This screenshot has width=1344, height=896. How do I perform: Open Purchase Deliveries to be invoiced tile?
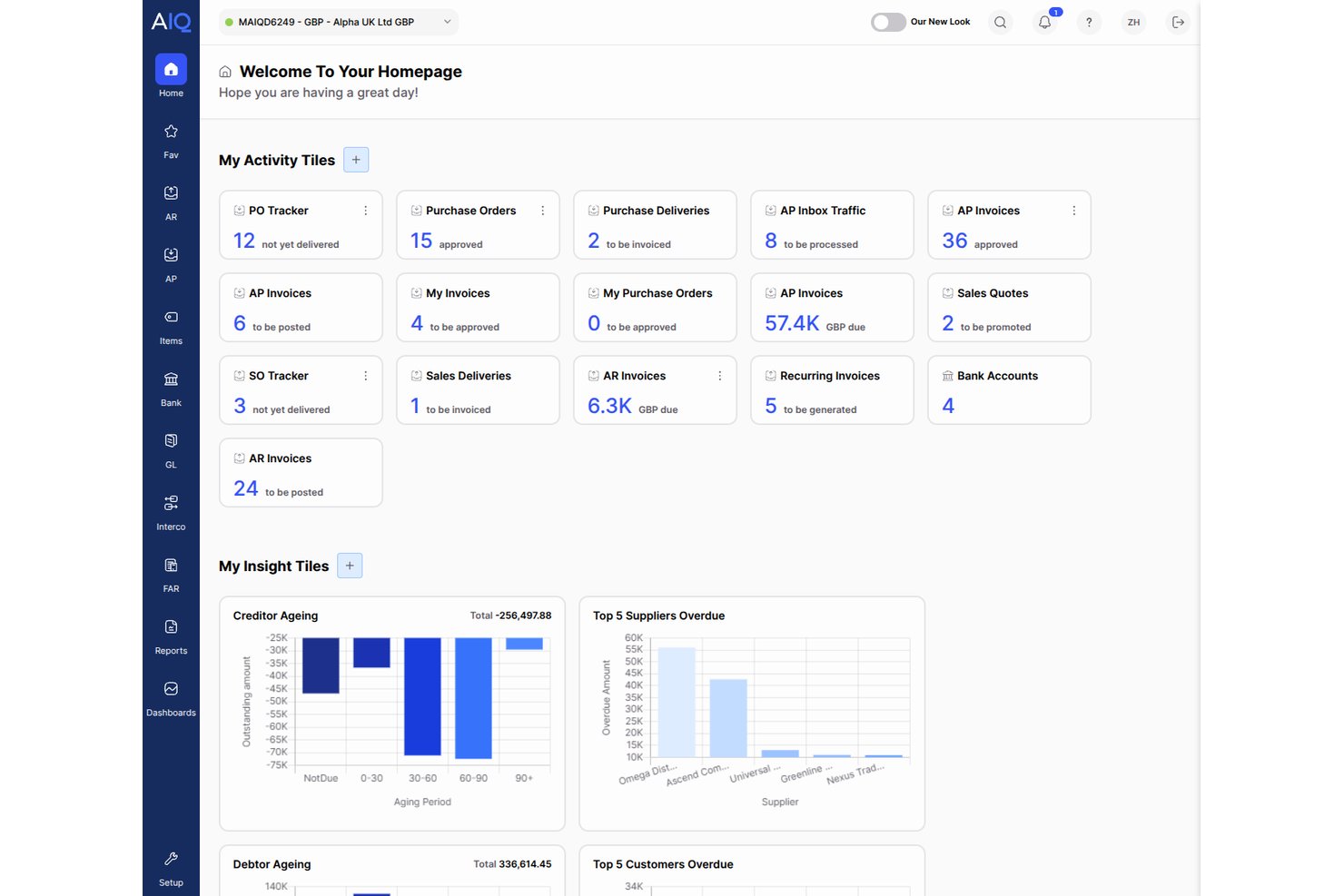click(655, 225)
